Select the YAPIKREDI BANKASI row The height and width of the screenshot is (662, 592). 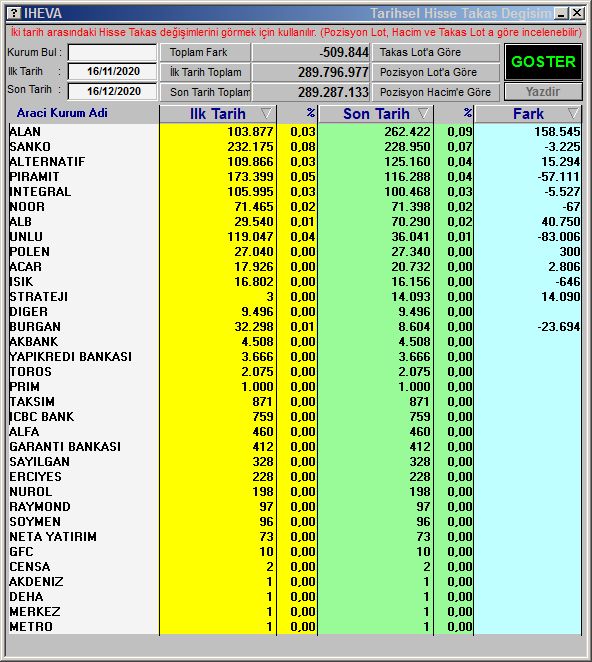tap(295, 357)
